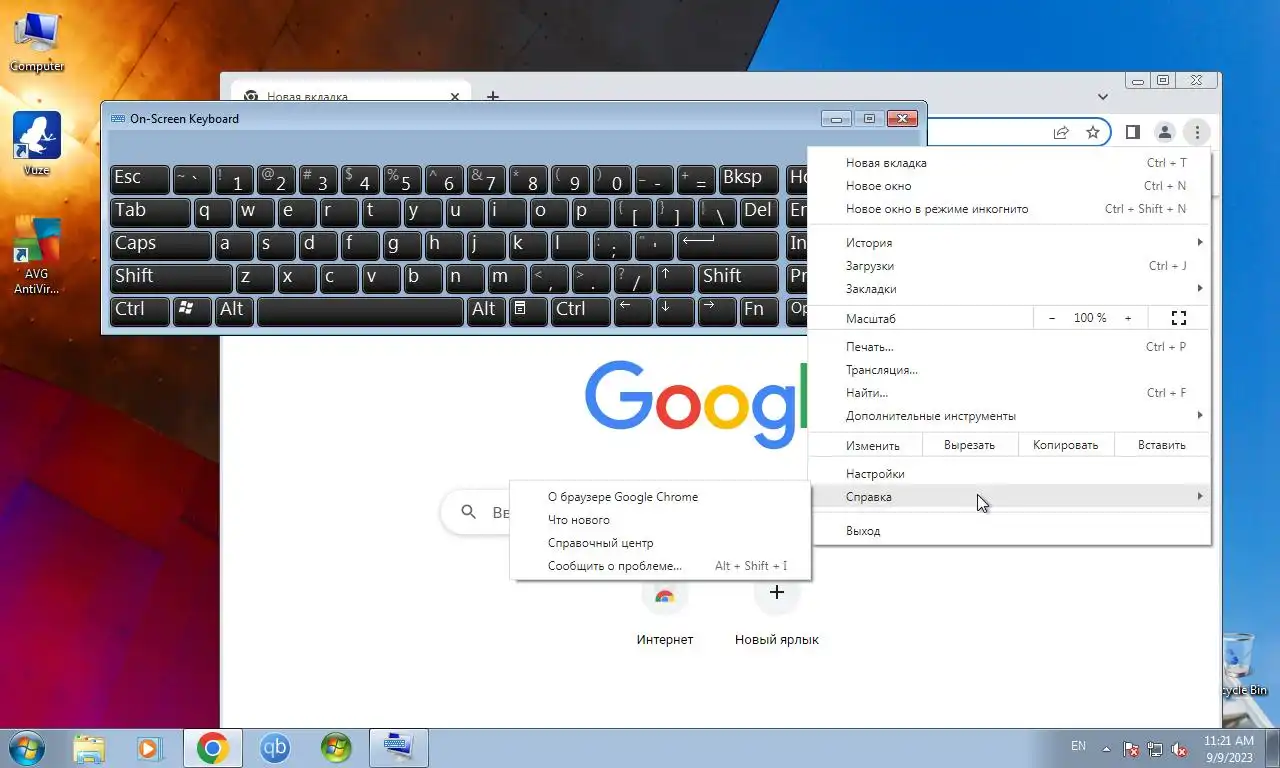Screen dimensions: 1280x768
Task: Select О браузере Google Chrome
Action: click(x=660, y=497)
